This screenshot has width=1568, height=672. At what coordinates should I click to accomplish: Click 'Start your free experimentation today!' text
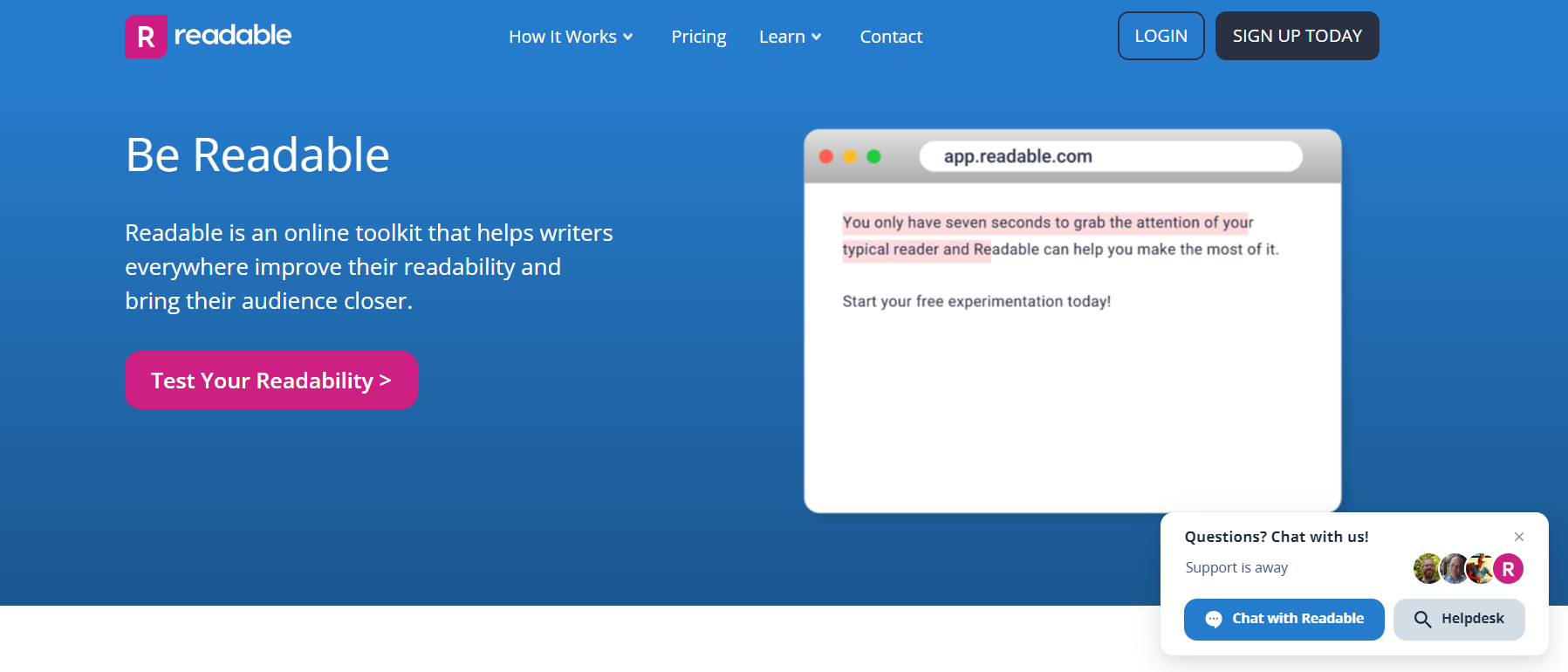976,301
